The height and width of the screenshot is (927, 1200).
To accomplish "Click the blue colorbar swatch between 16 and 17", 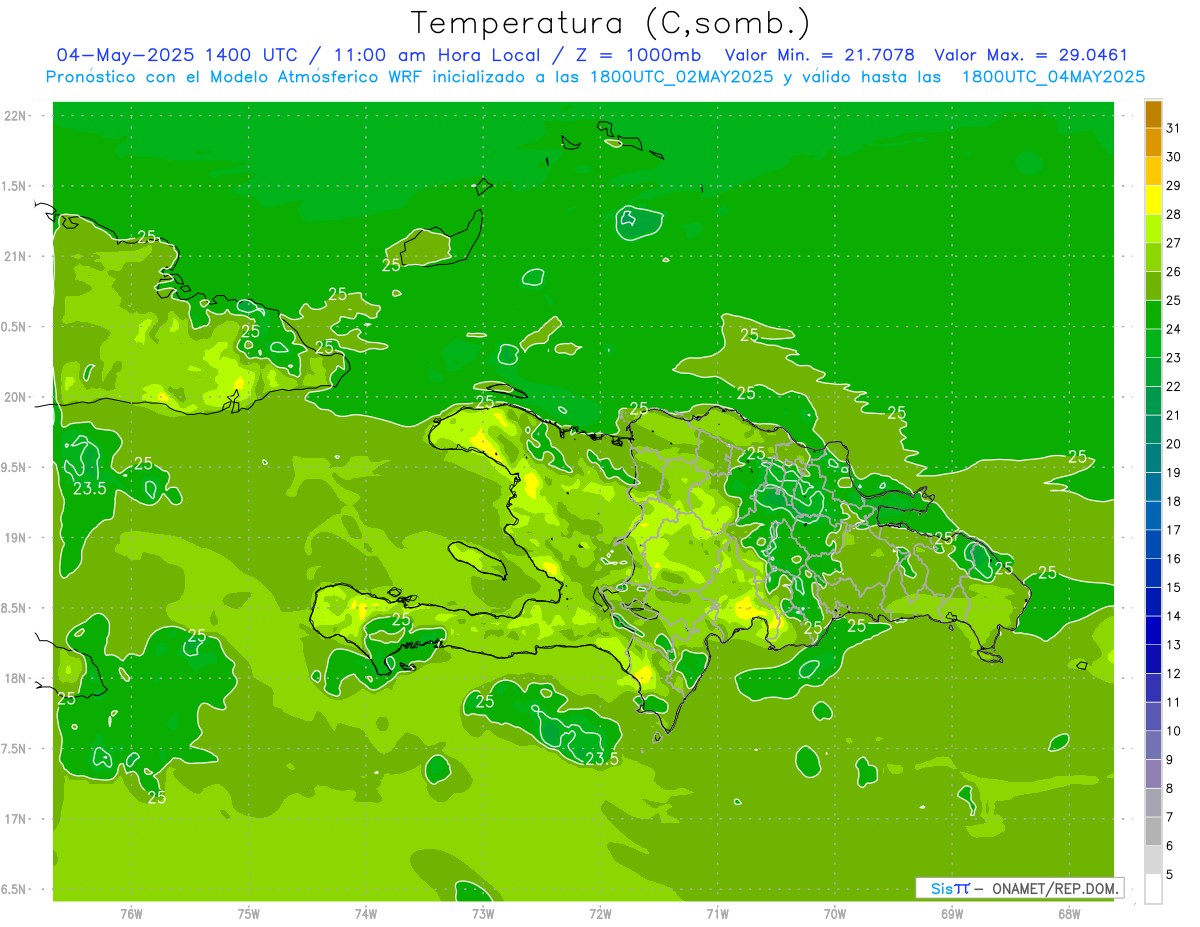I will click(1153, 544).
